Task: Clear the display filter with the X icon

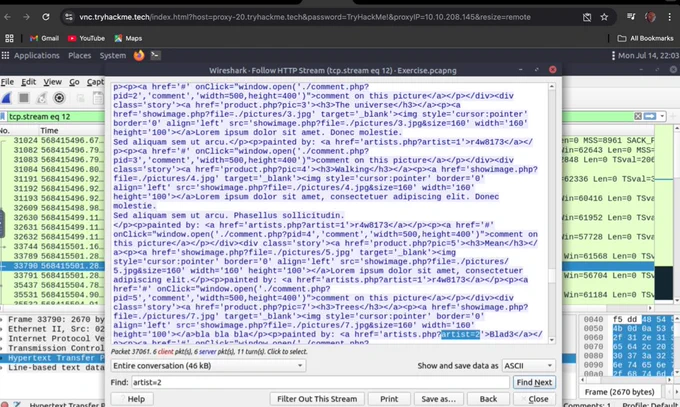Action: pos(638,116)
